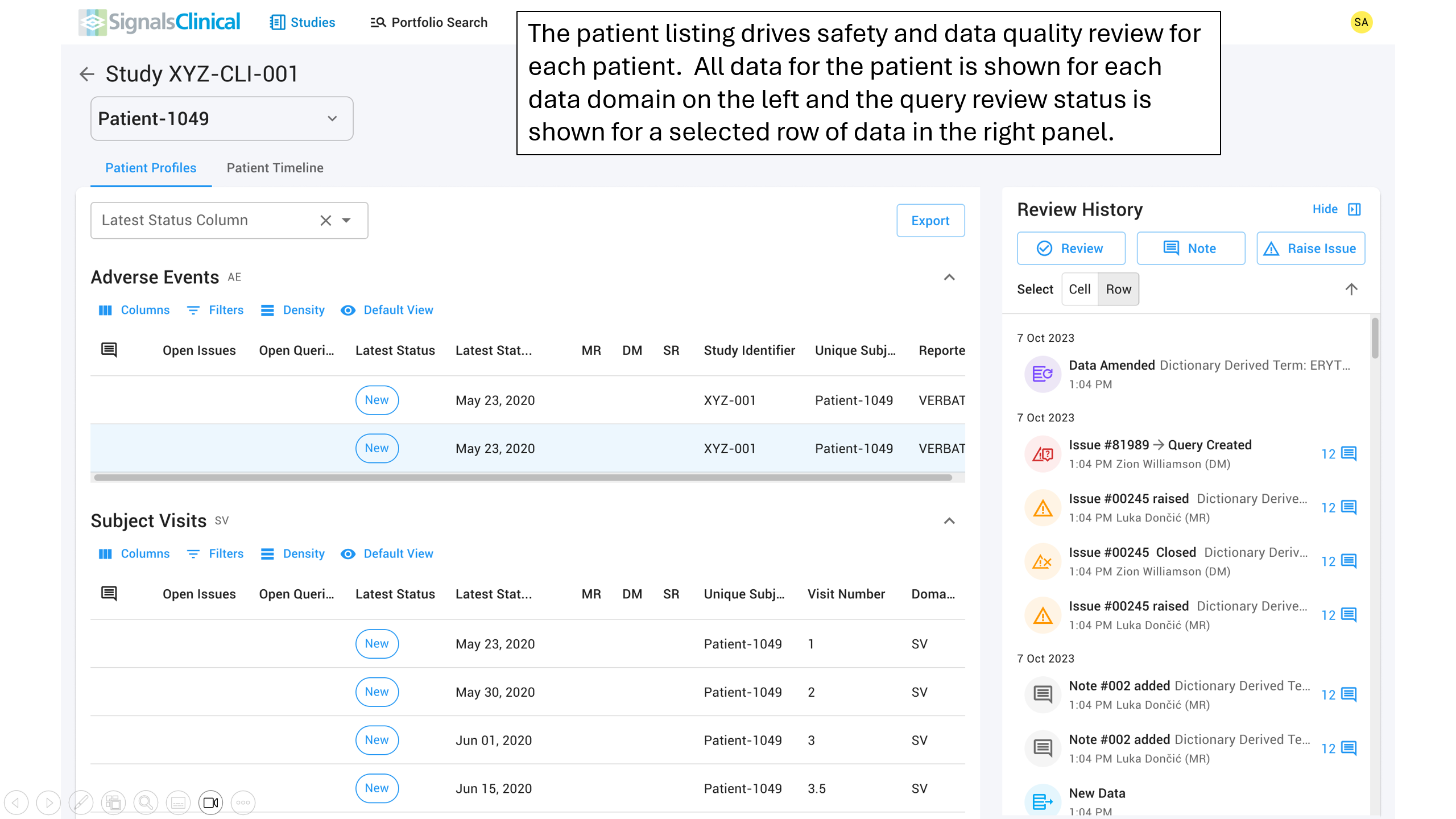Click the Export button

(930, 220)
